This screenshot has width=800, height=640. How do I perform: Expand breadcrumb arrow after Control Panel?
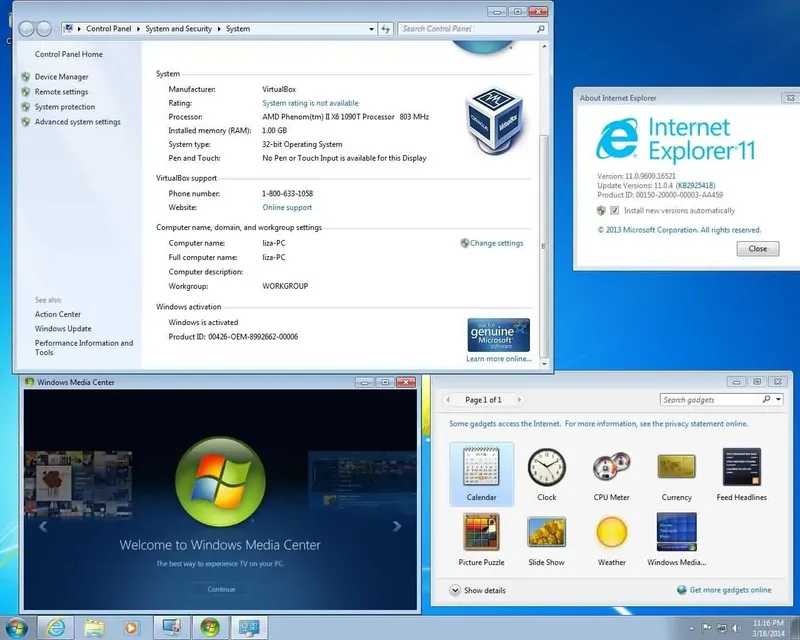[138, 29]
